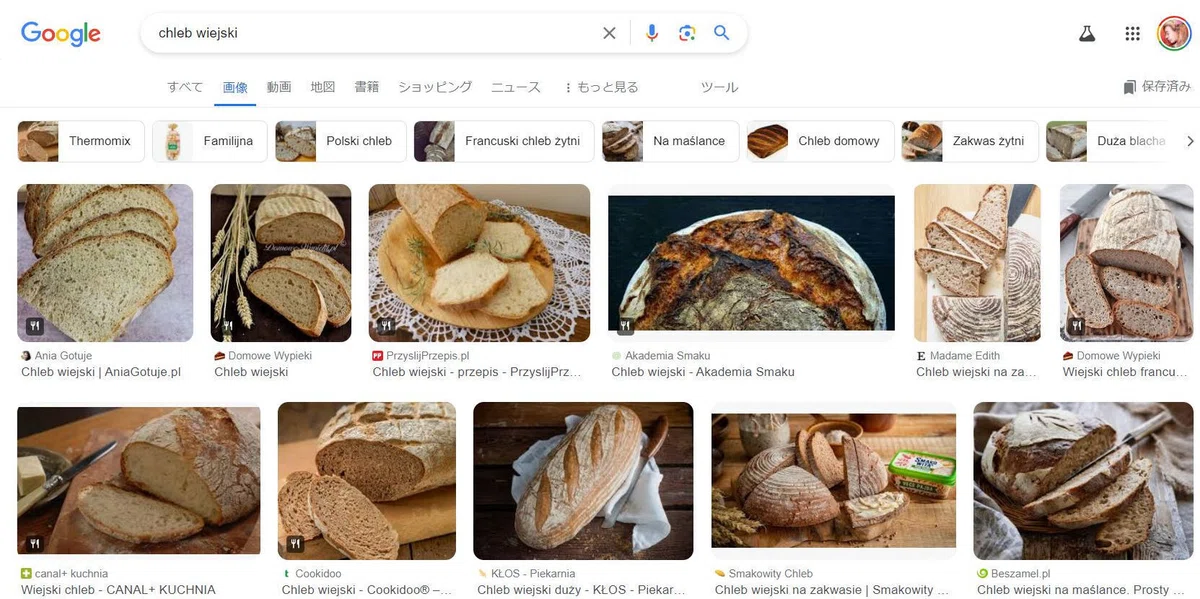The height and width of the screenshot is (599, 1200).
Task: Open the Ania Gotuje bread thumbnail
Action: pos(105,263)
